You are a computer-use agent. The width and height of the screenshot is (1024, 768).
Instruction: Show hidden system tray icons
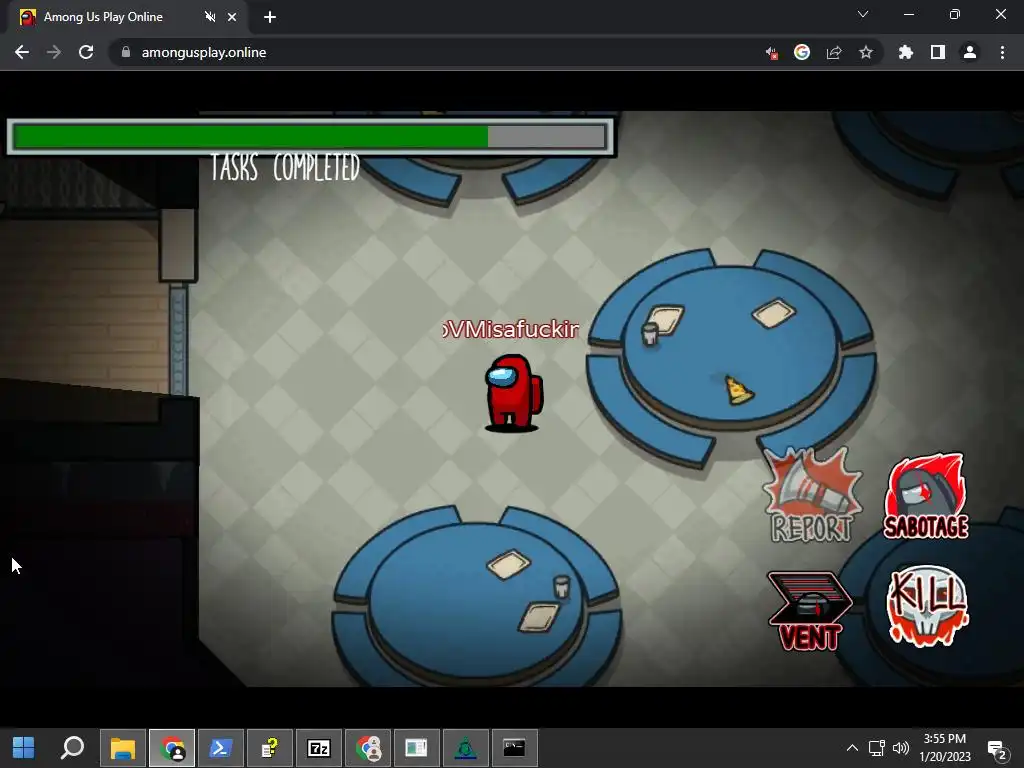[852, 748]
